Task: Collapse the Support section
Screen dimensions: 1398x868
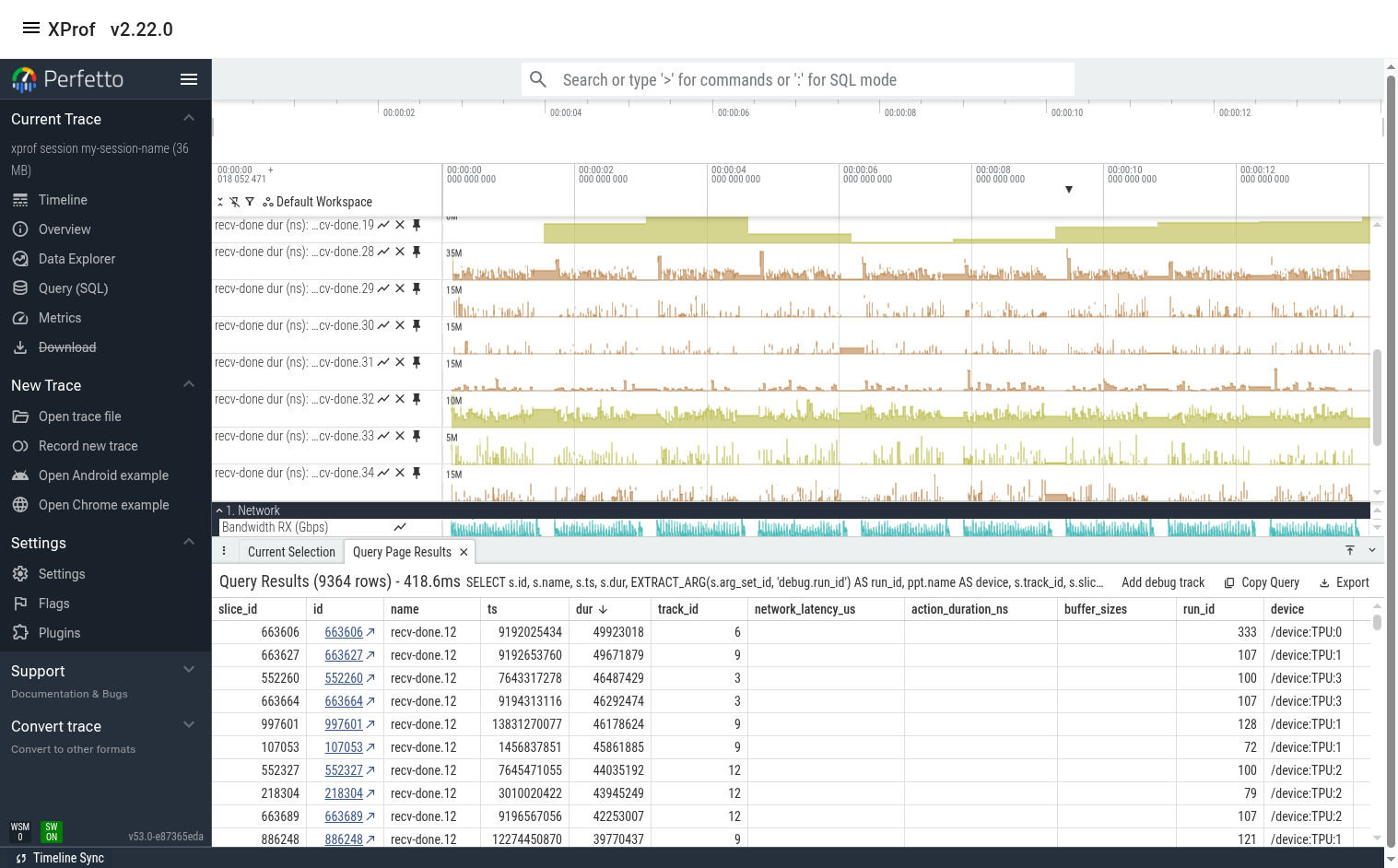Action: (x=188, y=670)
